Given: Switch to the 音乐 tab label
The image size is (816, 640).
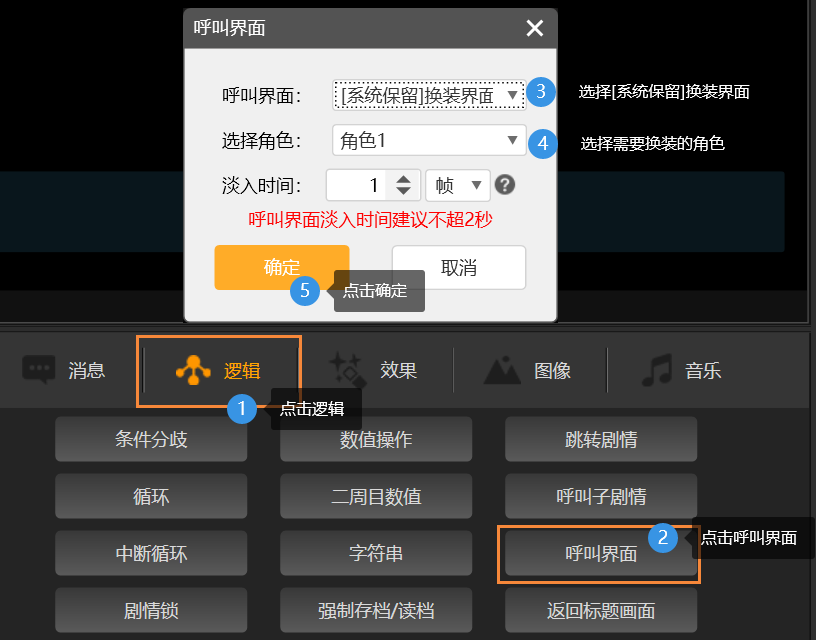Looking at the screenshot, I should tap(703, 371).
